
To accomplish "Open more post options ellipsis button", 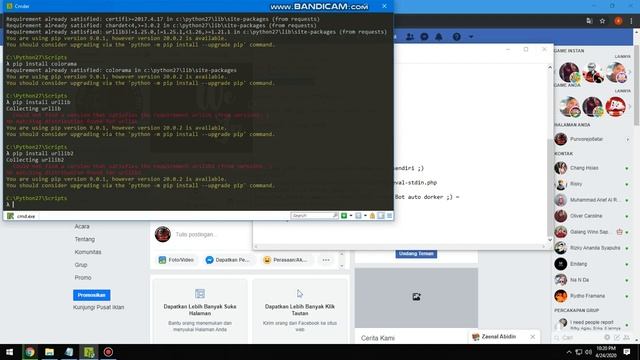I will 326,260.
